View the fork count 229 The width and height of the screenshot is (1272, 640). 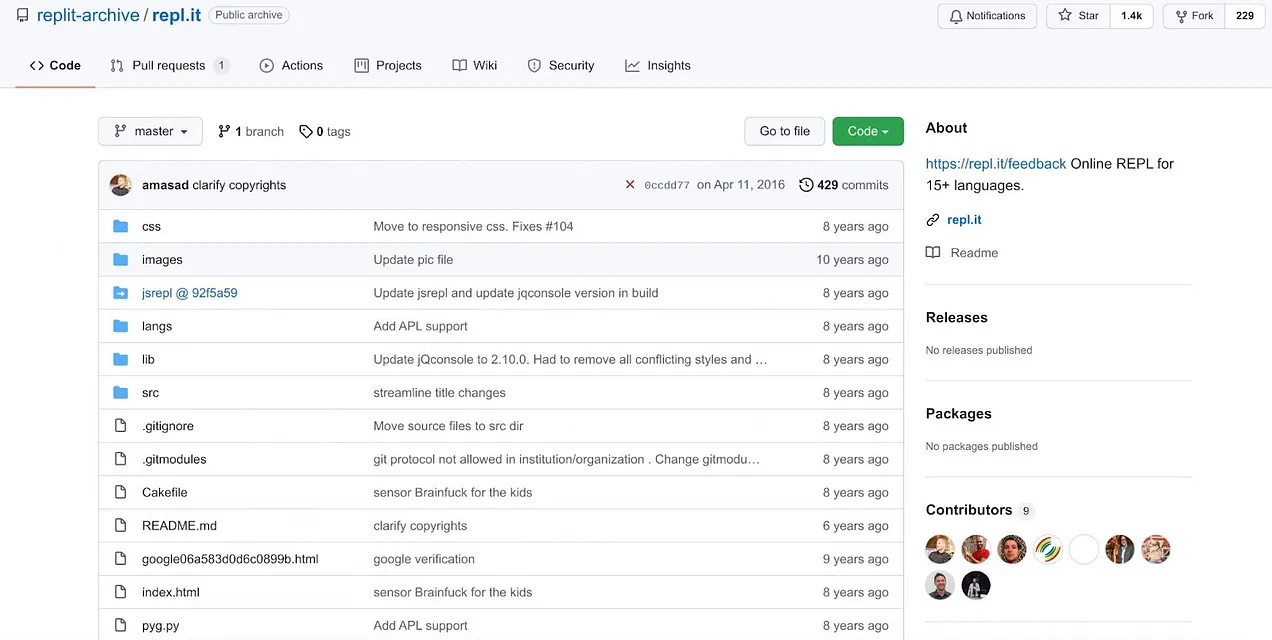[1245, 16]
